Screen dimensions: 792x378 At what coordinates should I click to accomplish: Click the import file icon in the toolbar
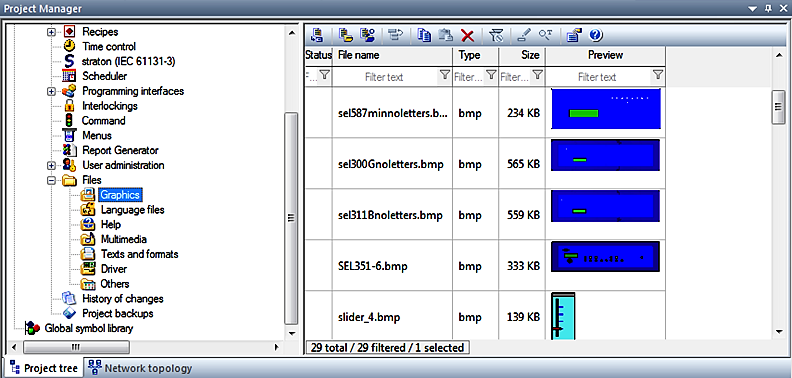318,35
